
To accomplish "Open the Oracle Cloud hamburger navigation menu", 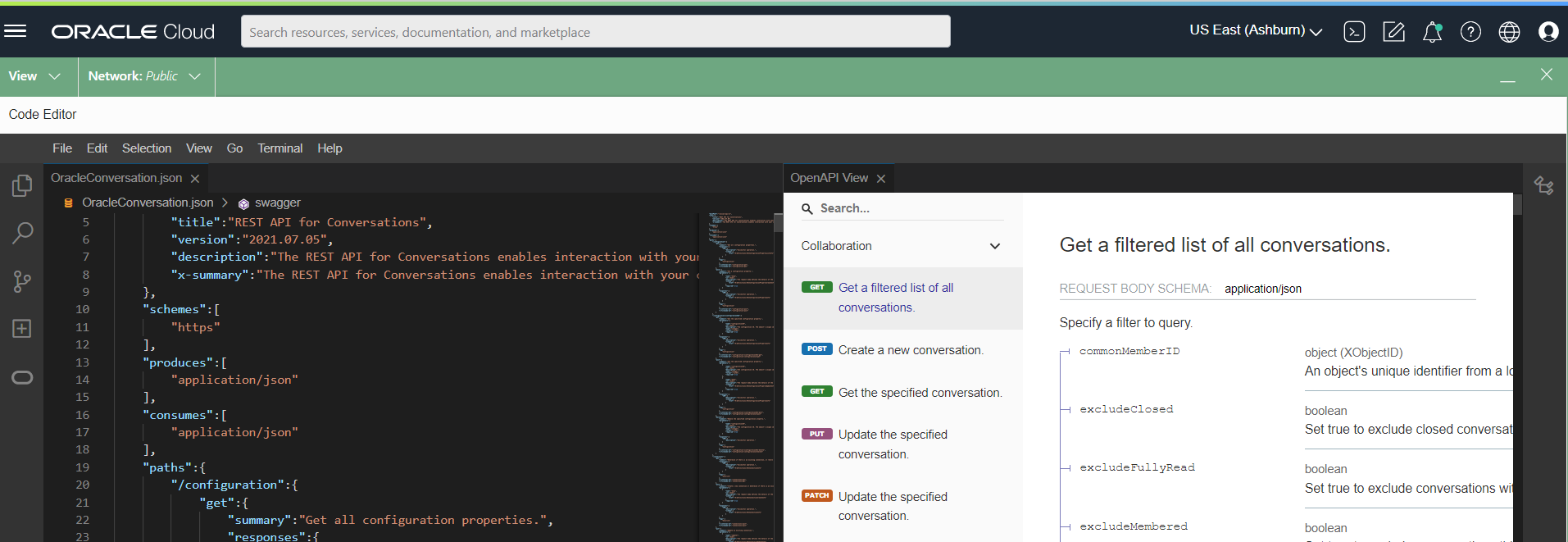I will (x=16, y=31).
